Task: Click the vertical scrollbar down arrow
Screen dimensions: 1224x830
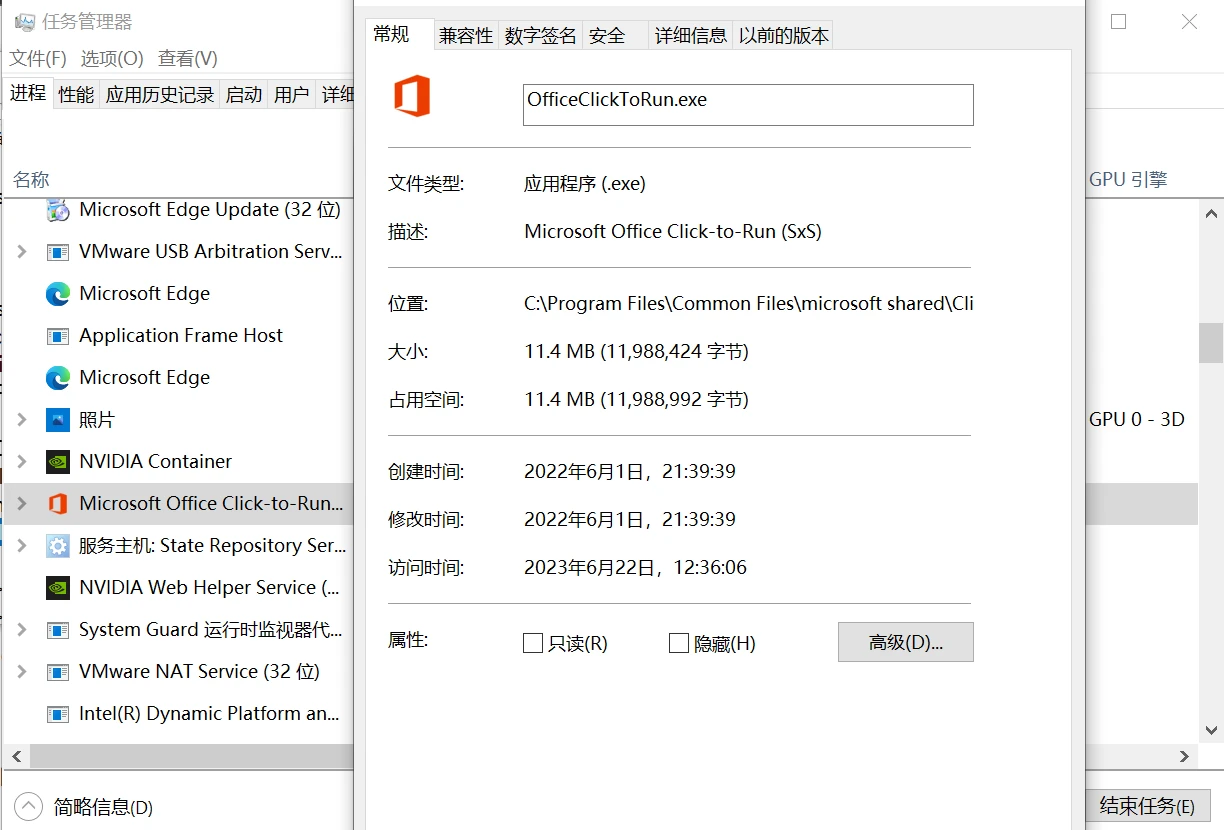Action: 1211,731
